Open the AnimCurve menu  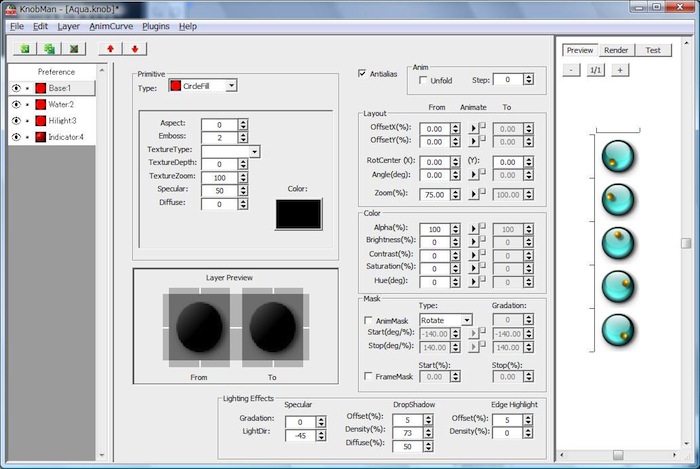(x=110, y=26)
